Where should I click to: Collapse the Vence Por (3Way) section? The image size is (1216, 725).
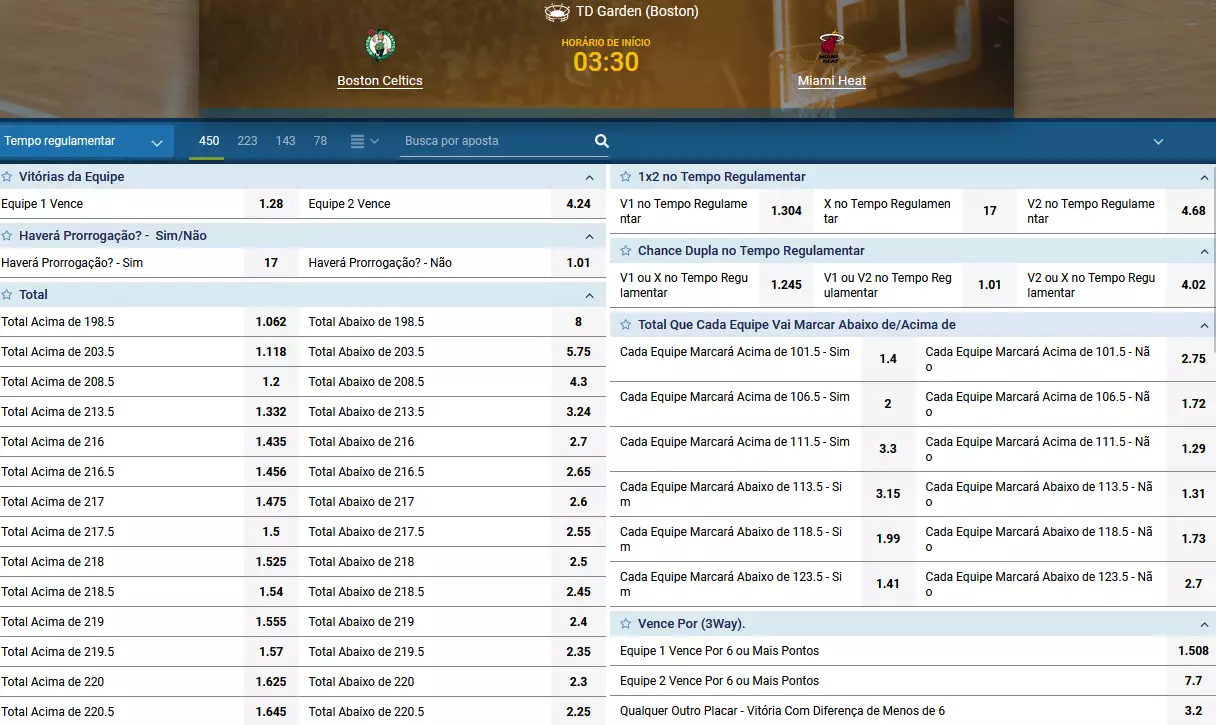[1204, 625]
